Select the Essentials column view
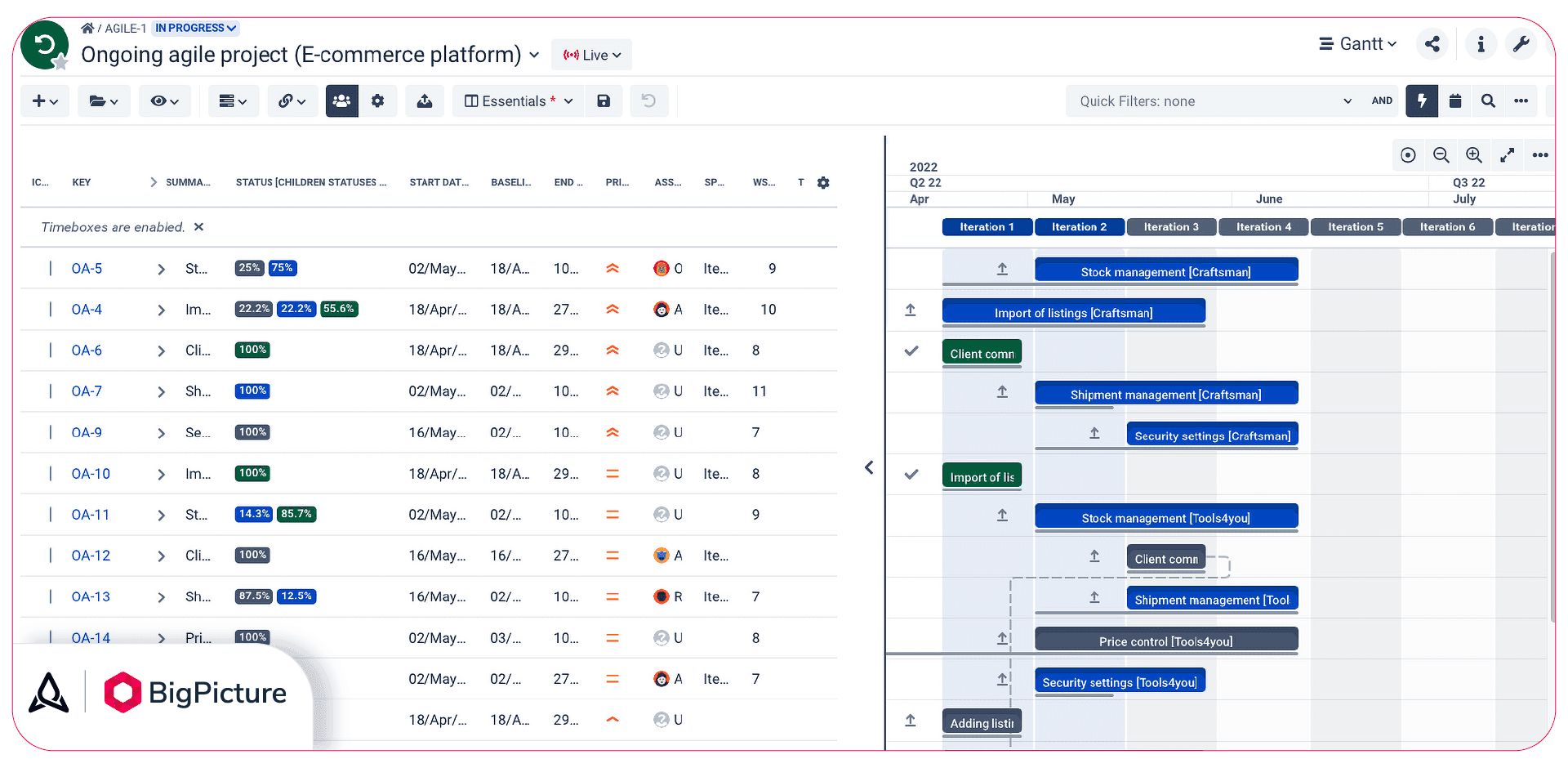The image size is (1568, 768). pyautogui.click(x=519, y=101)
